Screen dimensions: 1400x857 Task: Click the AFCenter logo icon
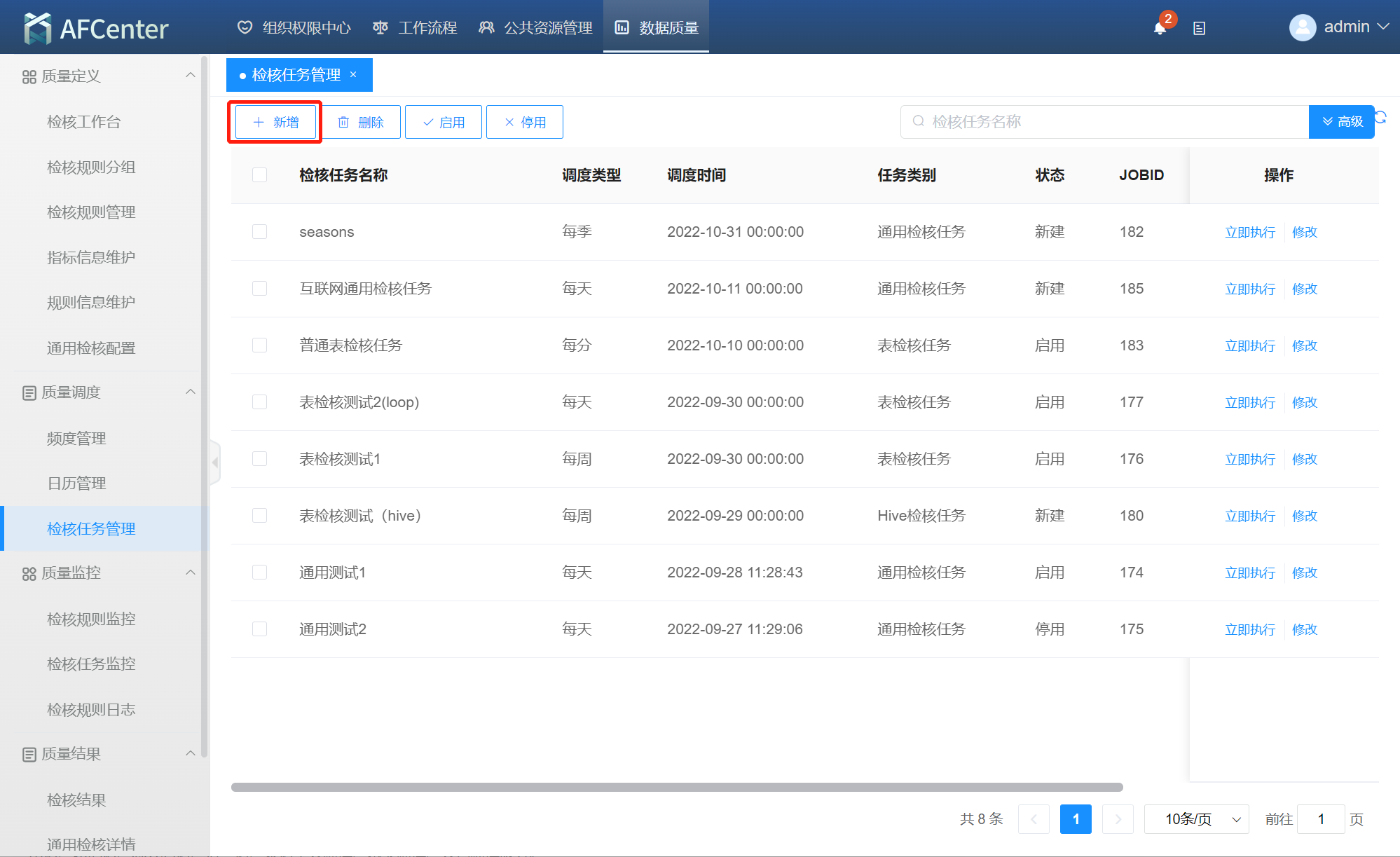click(x=38, y=28)
